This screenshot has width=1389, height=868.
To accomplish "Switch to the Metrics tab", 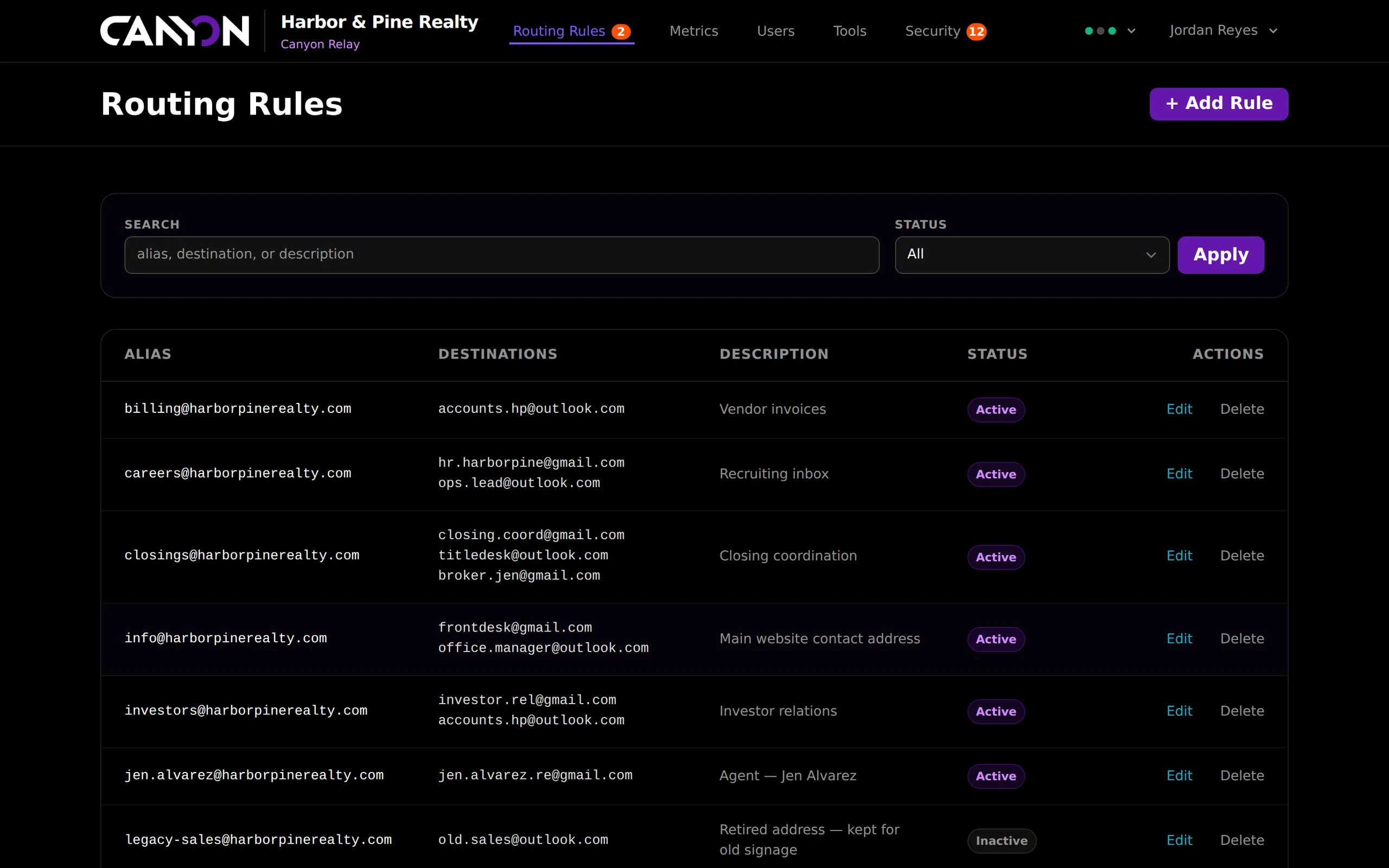I will (693, 31).
